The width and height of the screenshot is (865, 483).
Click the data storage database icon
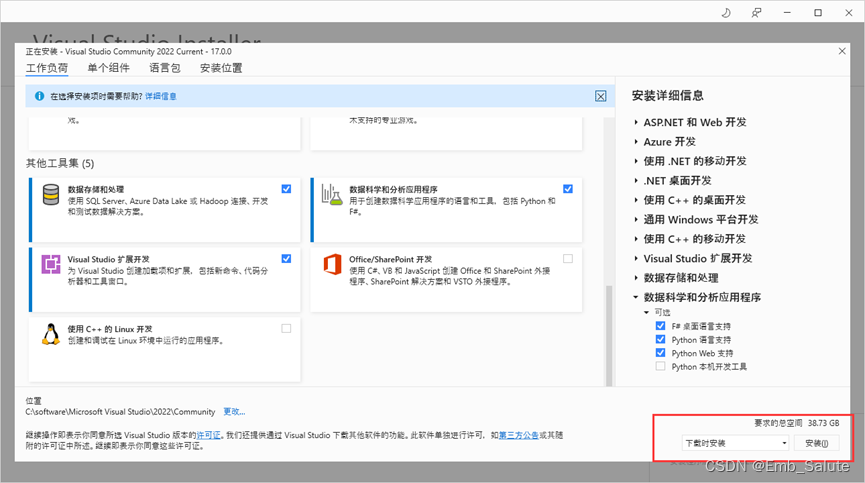pos(51,195)
